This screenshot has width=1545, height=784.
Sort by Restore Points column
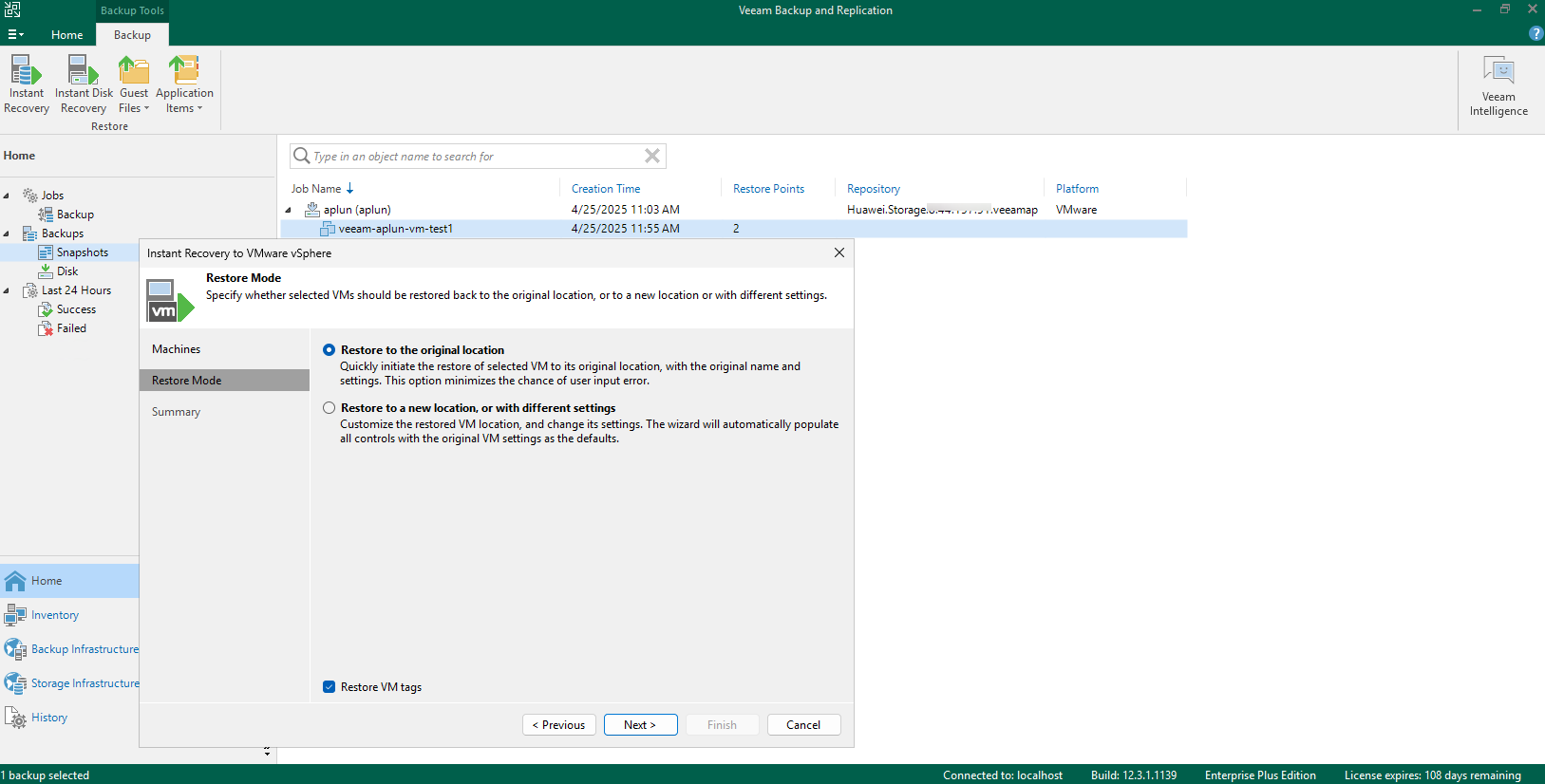768,189
